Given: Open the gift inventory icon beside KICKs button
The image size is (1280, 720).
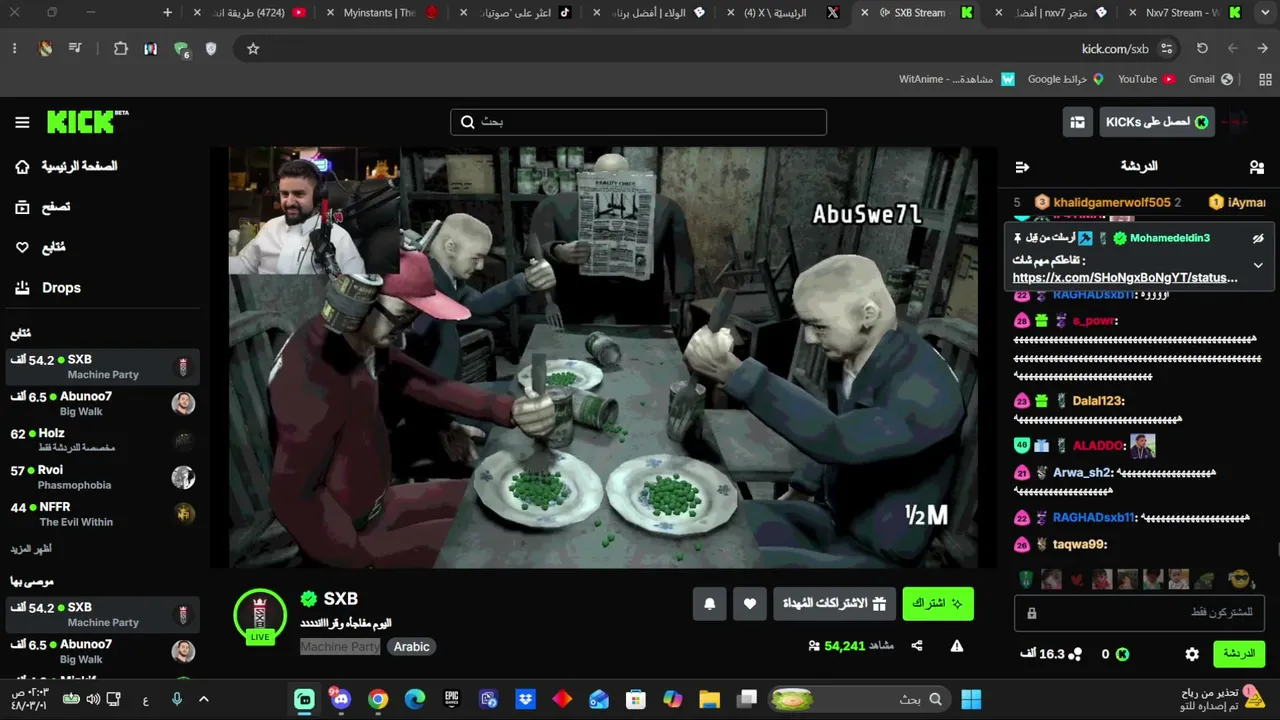Looking at the screenshot, I should point(1077,122).
